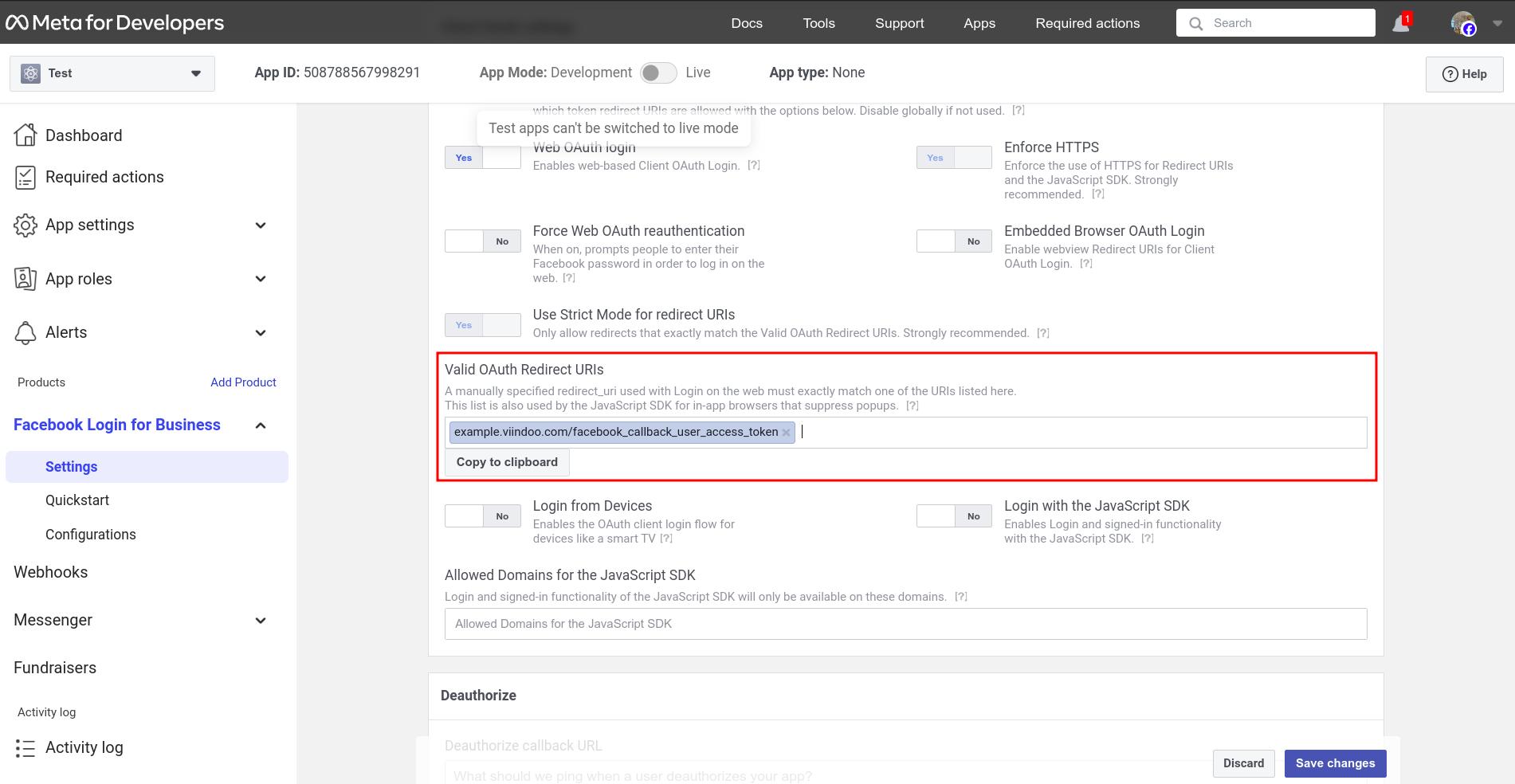This screenshot has width=1515, height=784.
Task: Open help tooltip for Login with JavaScript SDK
Action: pyautogui.click(x=1147, y=539)
